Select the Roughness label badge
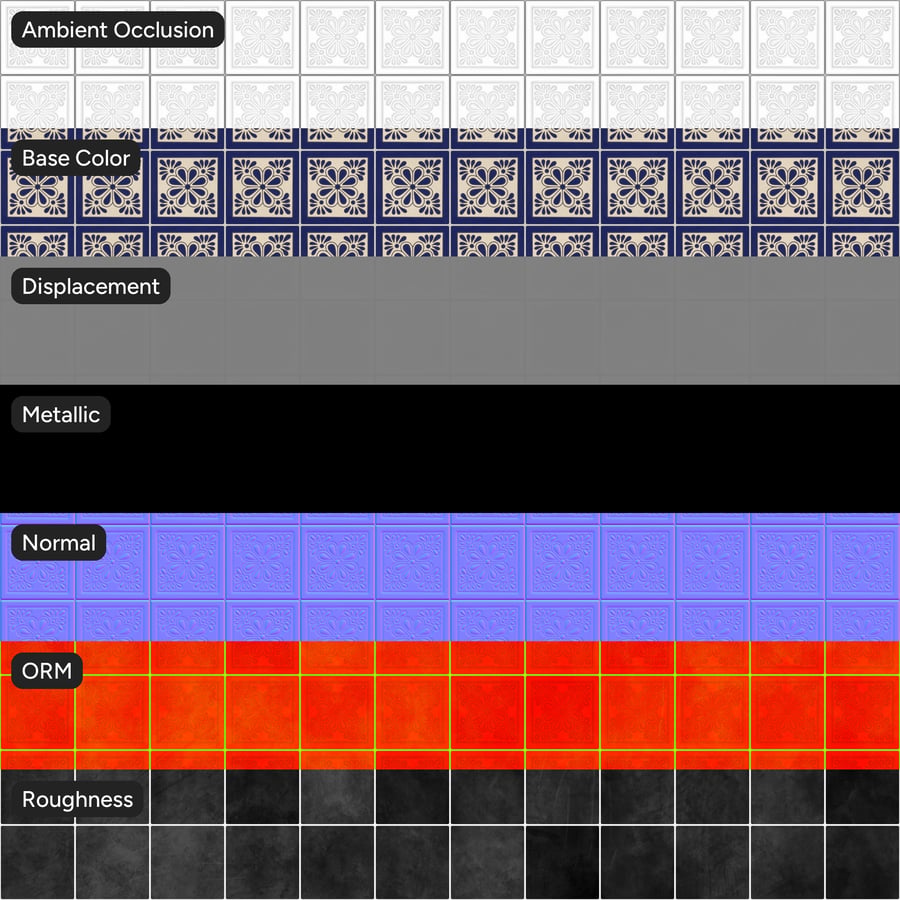 [x=77, y=799]
